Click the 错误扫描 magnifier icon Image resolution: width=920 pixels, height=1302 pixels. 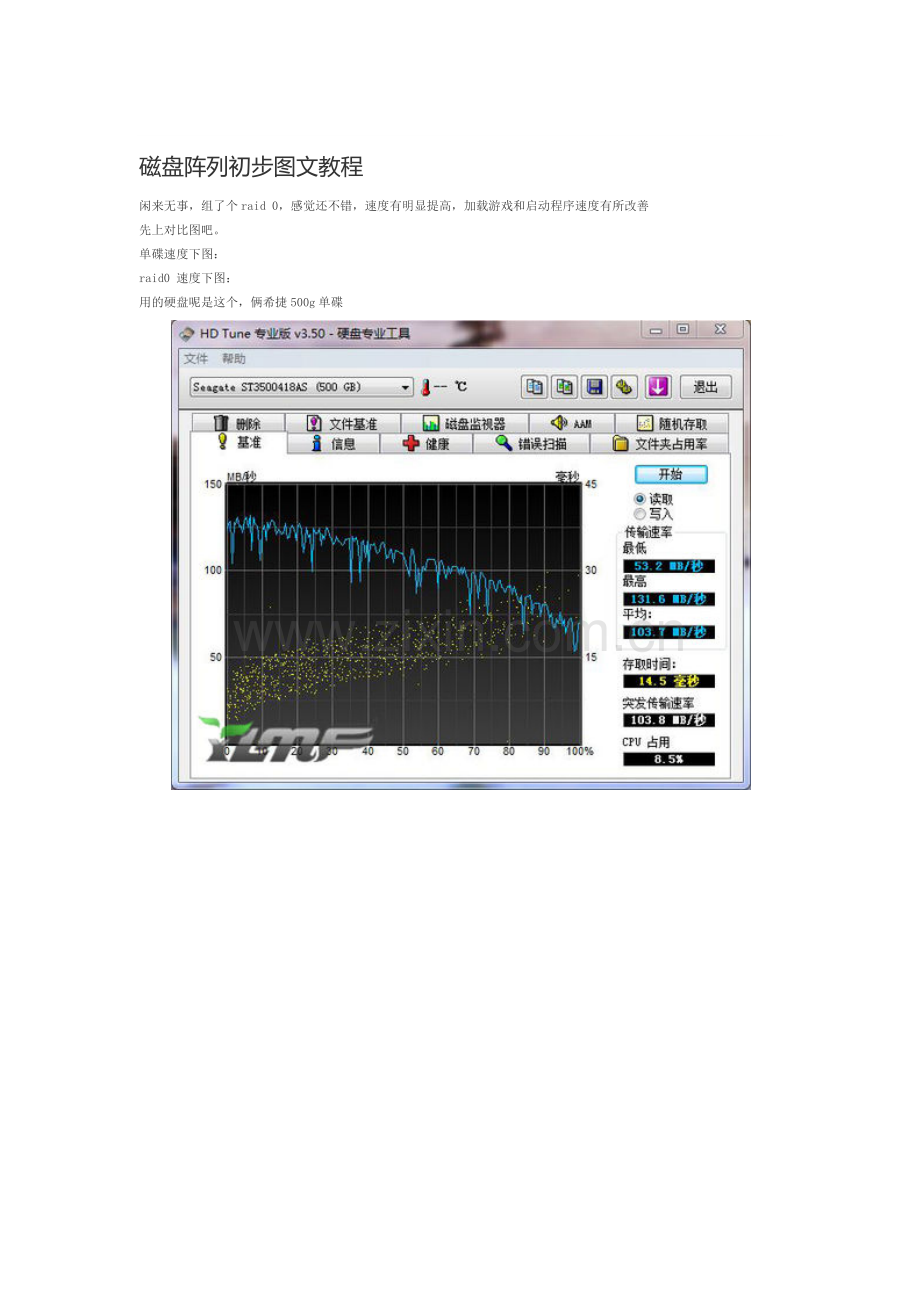(x=503, y=443)
